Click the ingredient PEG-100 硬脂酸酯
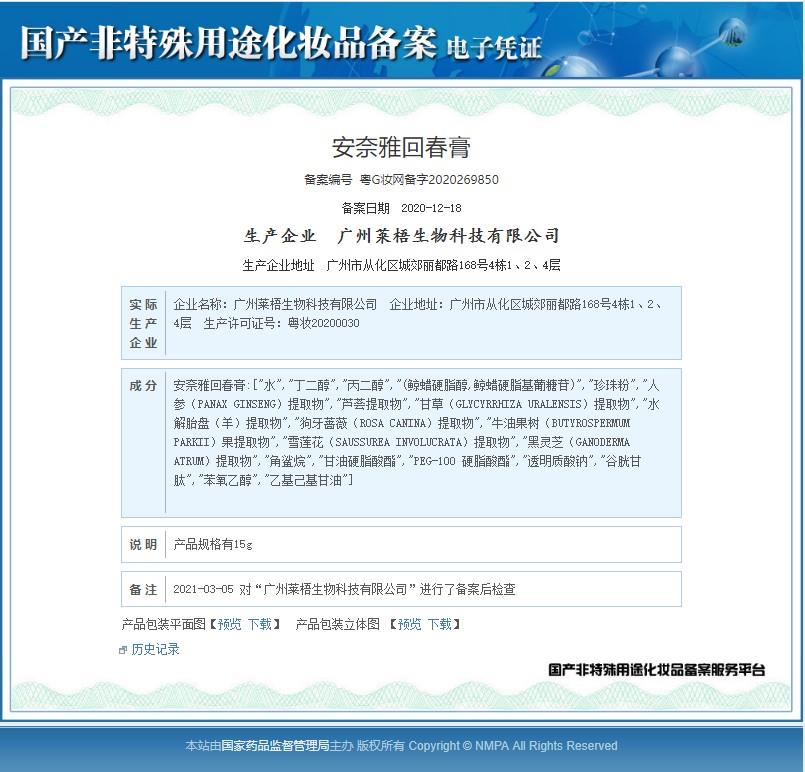The image size is (805, 772). click(462, 461)
